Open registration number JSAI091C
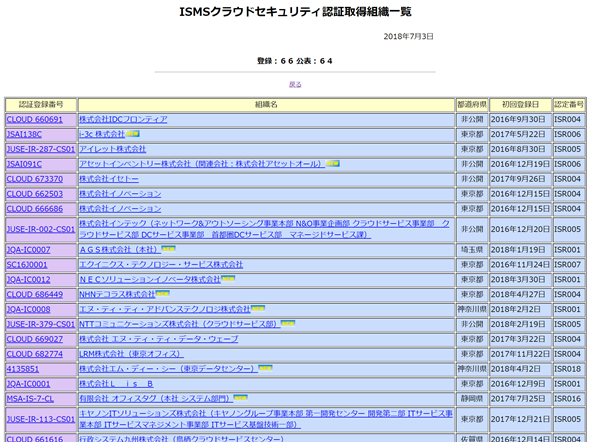Viewport: 590px width, 442px height. point(24,164)
